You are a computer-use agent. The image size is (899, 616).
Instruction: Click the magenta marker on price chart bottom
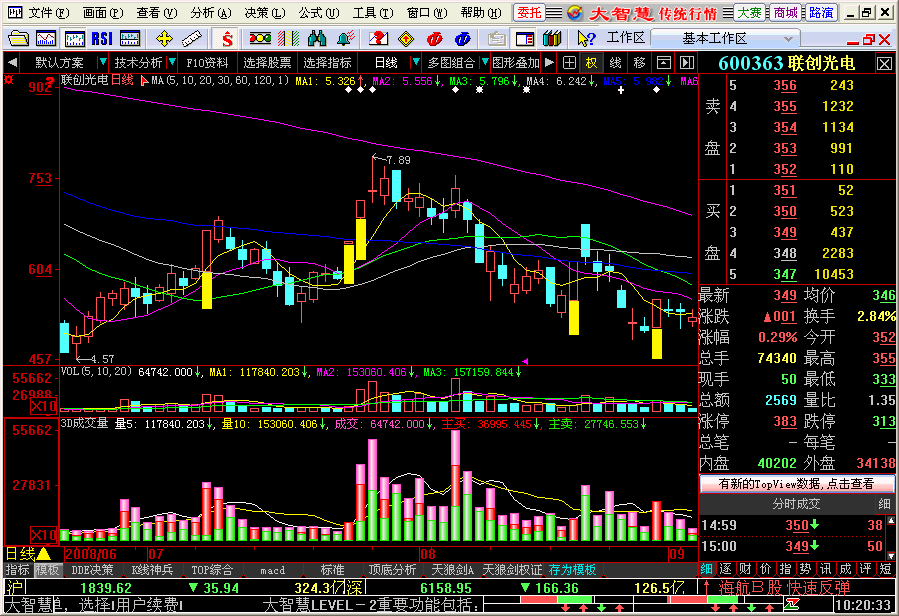pyautogui.click(x=525, y=361)
